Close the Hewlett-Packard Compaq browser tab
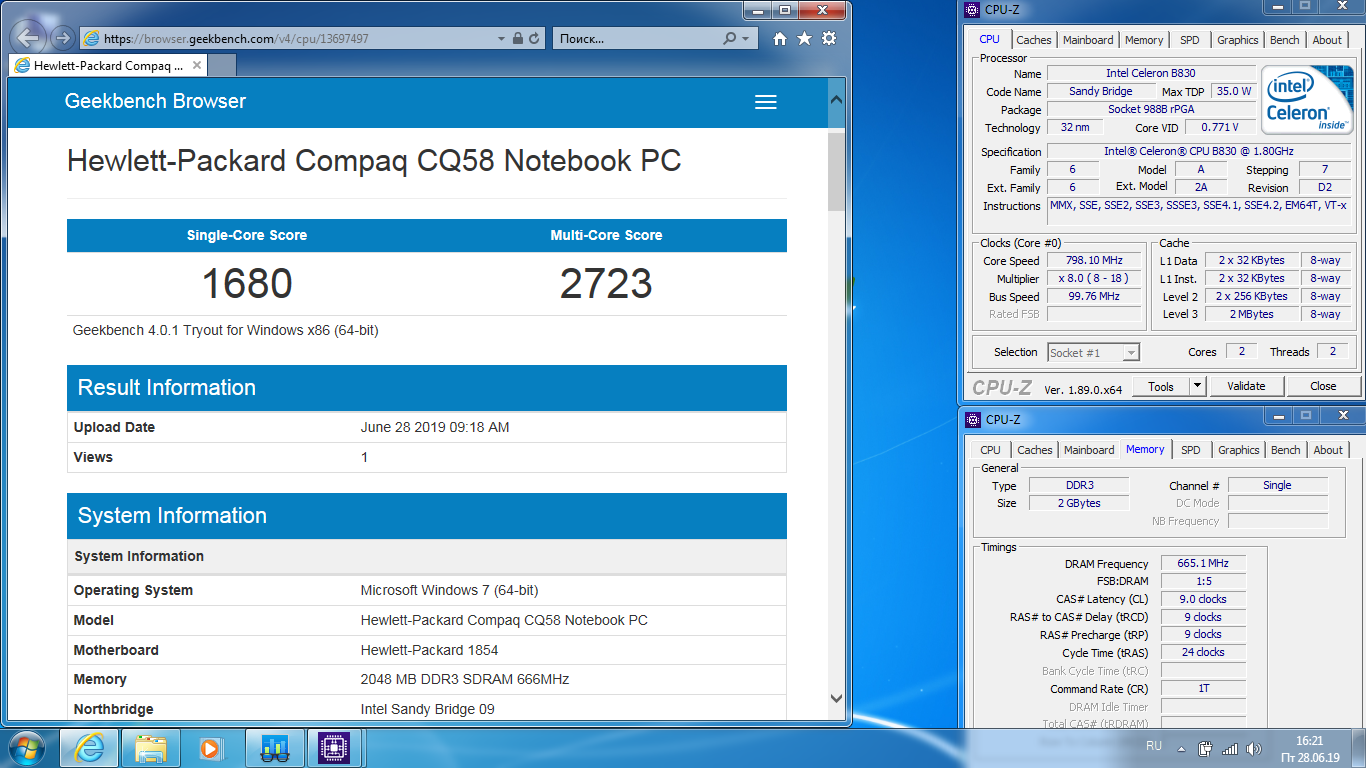 click(197, 65)
